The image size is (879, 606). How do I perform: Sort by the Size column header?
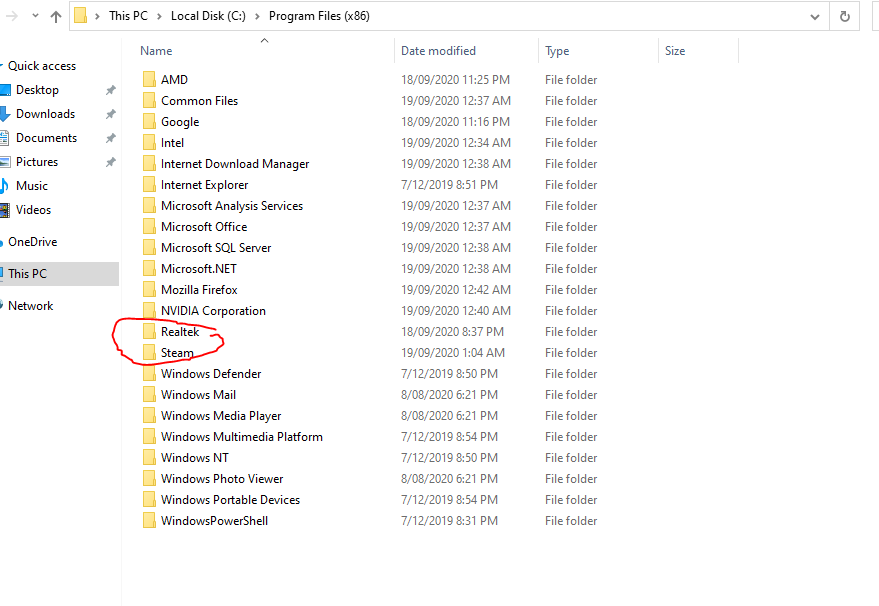[675, 51]
